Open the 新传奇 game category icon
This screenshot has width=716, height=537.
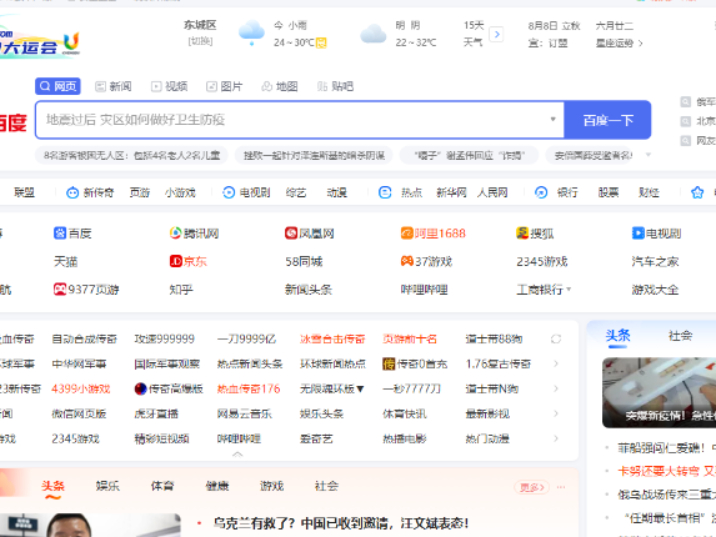click(72, 193)
